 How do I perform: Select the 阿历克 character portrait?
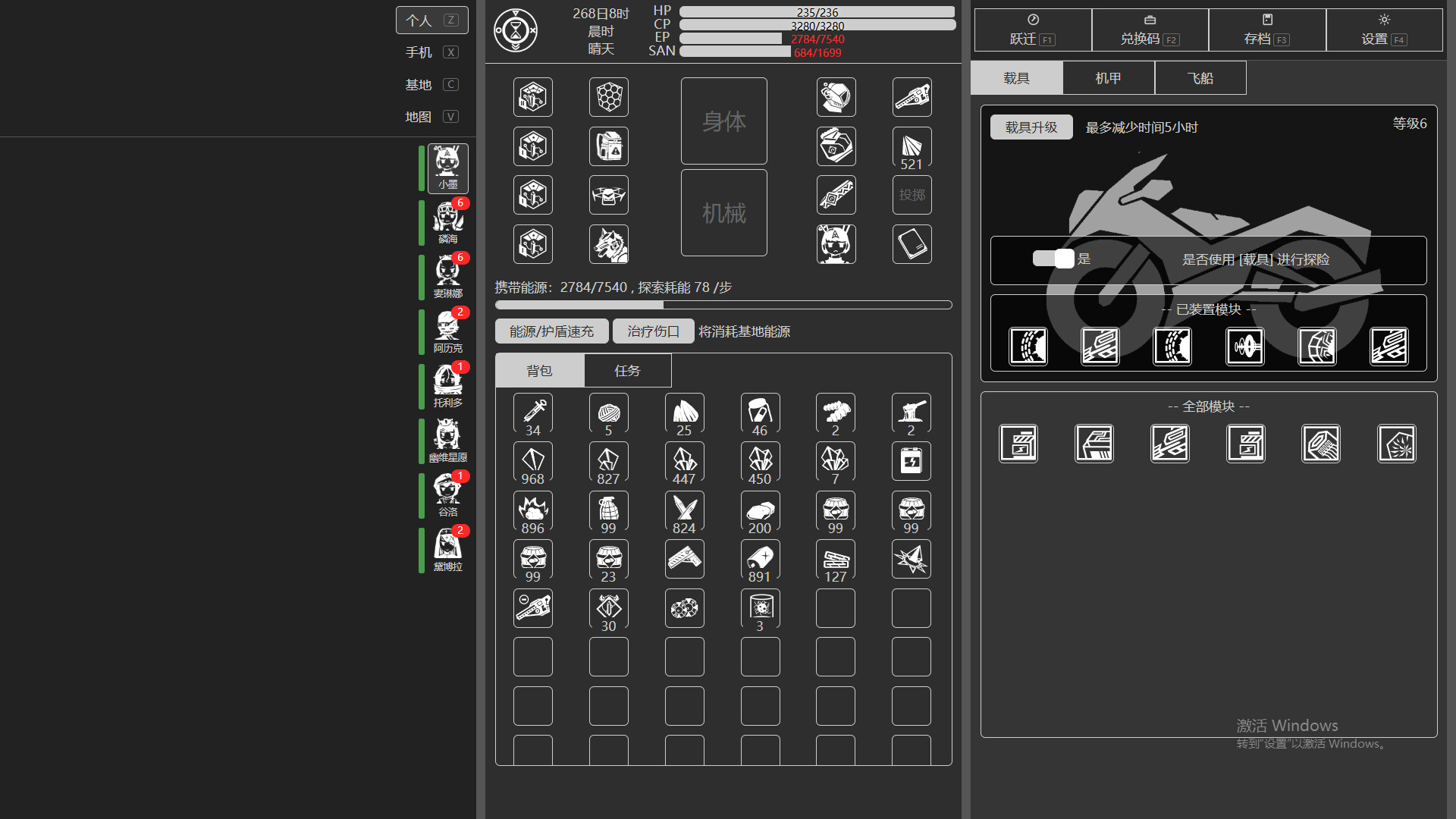click(x=447, y=331)
